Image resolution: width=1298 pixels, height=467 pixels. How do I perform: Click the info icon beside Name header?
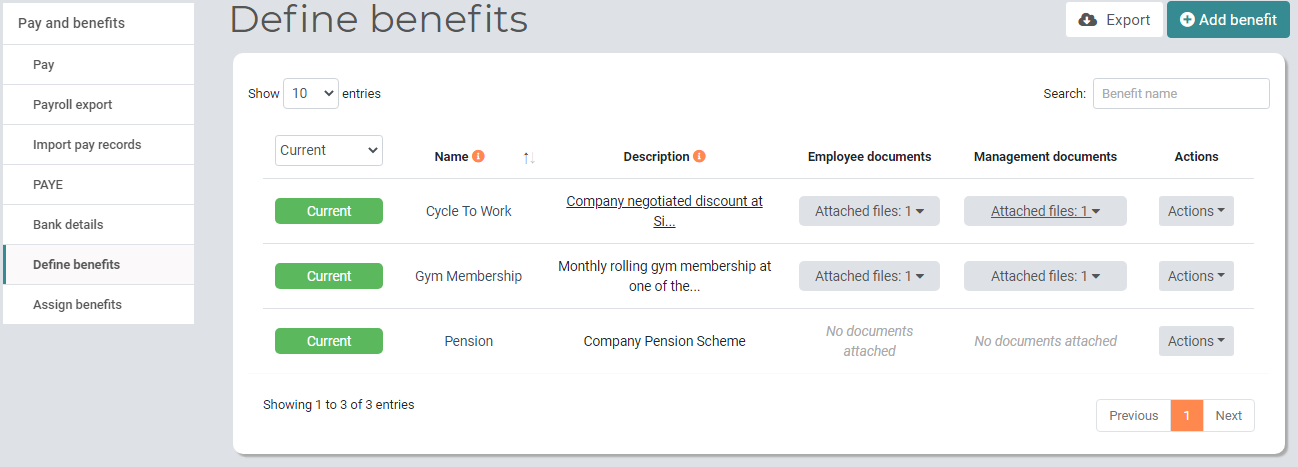pos(478,157)
